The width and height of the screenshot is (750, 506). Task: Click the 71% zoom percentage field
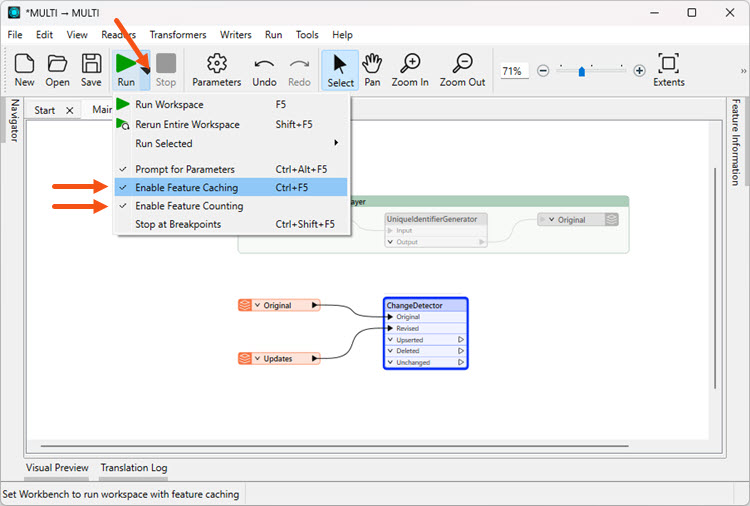point(514,71)
